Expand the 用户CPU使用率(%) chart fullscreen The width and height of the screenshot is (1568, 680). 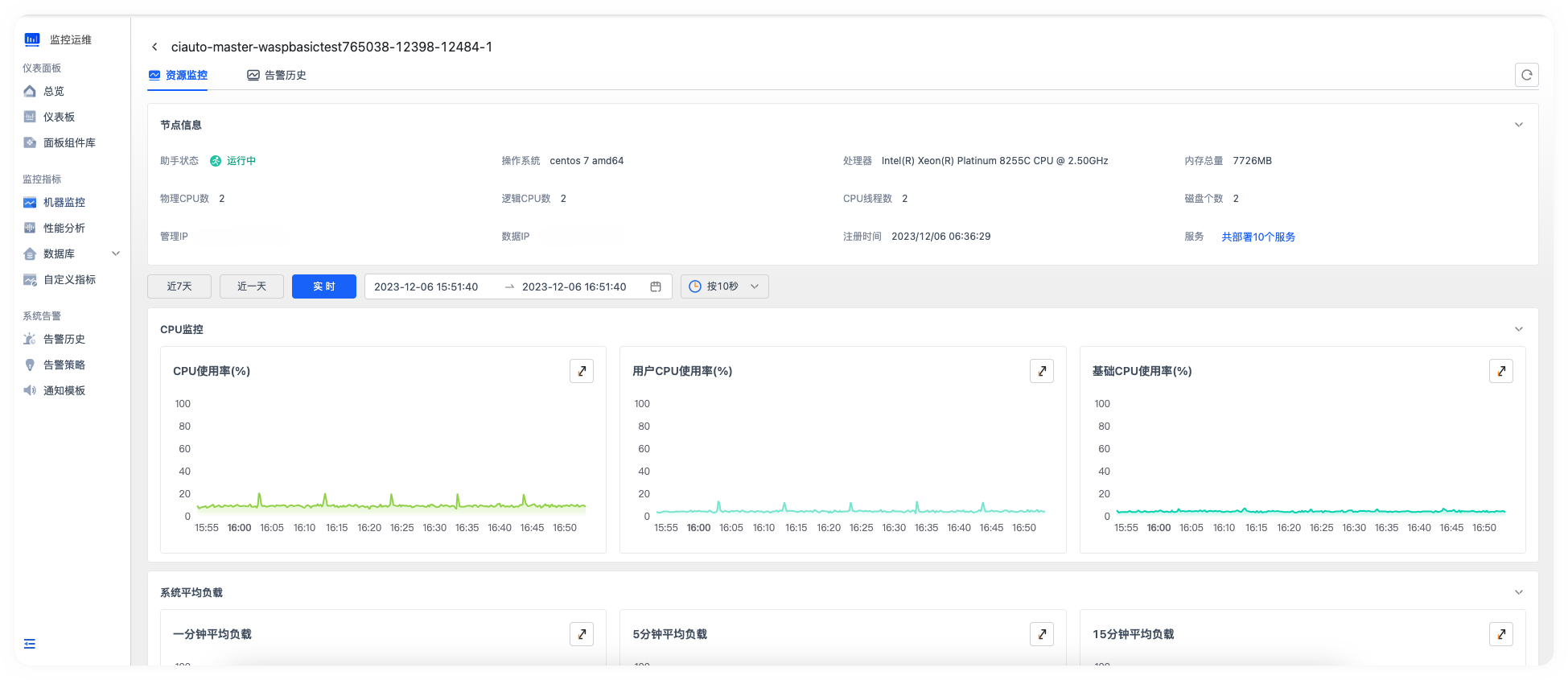click(x=1042, y=371)
